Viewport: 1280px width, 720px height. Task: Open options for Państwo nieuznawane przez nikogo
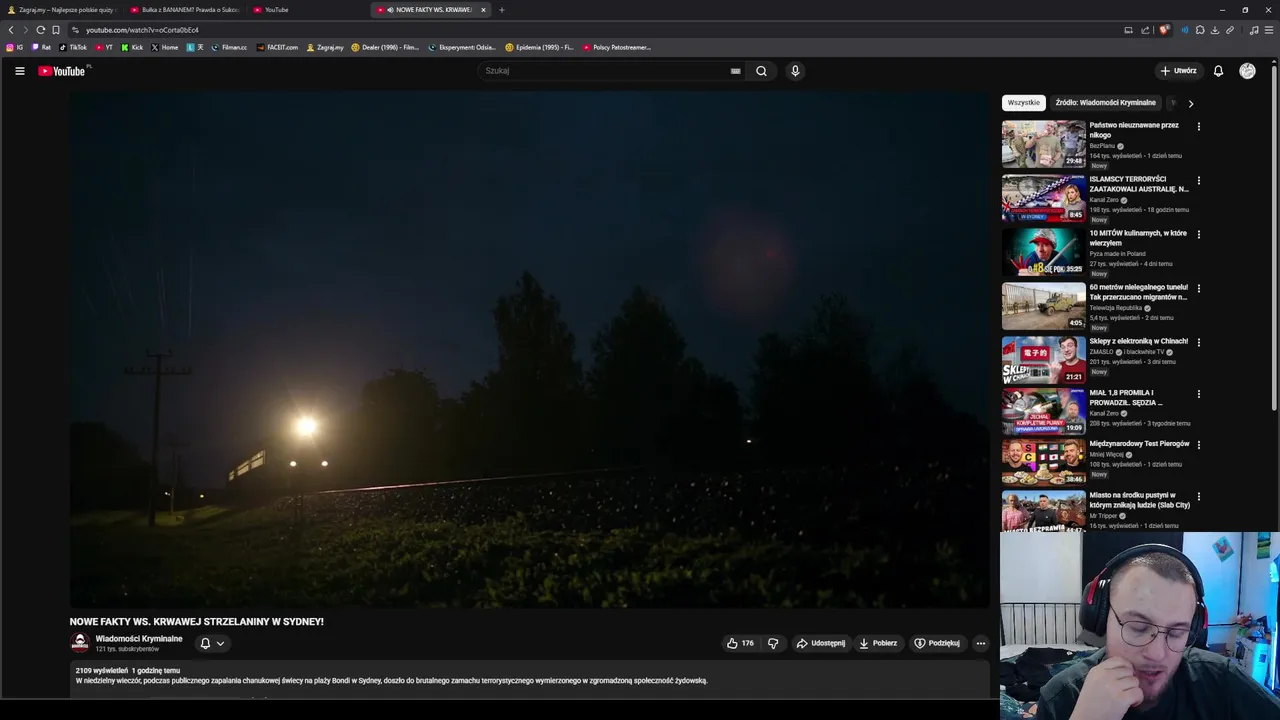(1198, 127)
